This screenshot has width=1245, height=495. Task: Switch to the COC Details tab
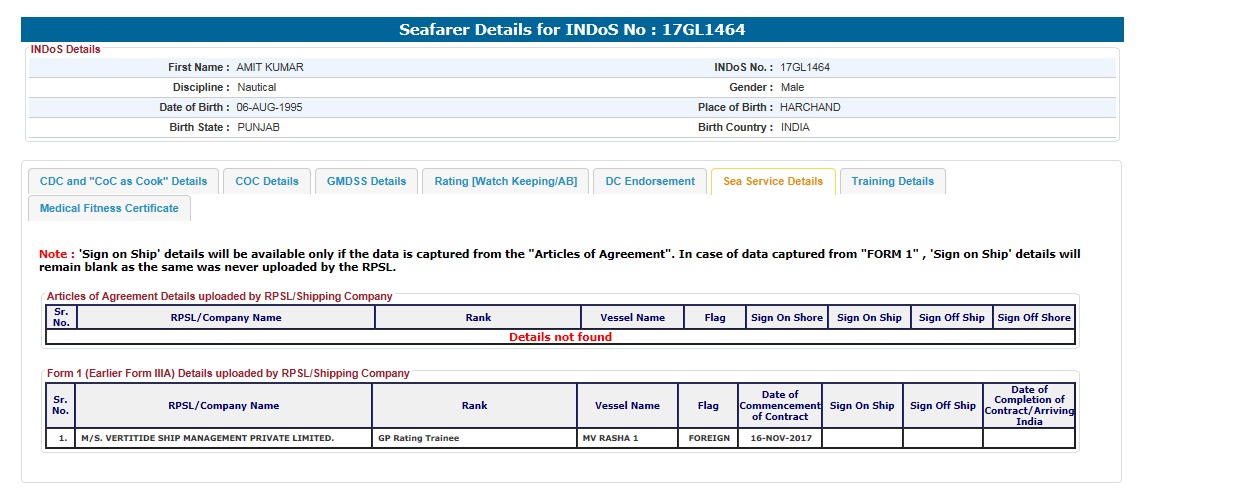pyautogui.click(x=267, y=181)
